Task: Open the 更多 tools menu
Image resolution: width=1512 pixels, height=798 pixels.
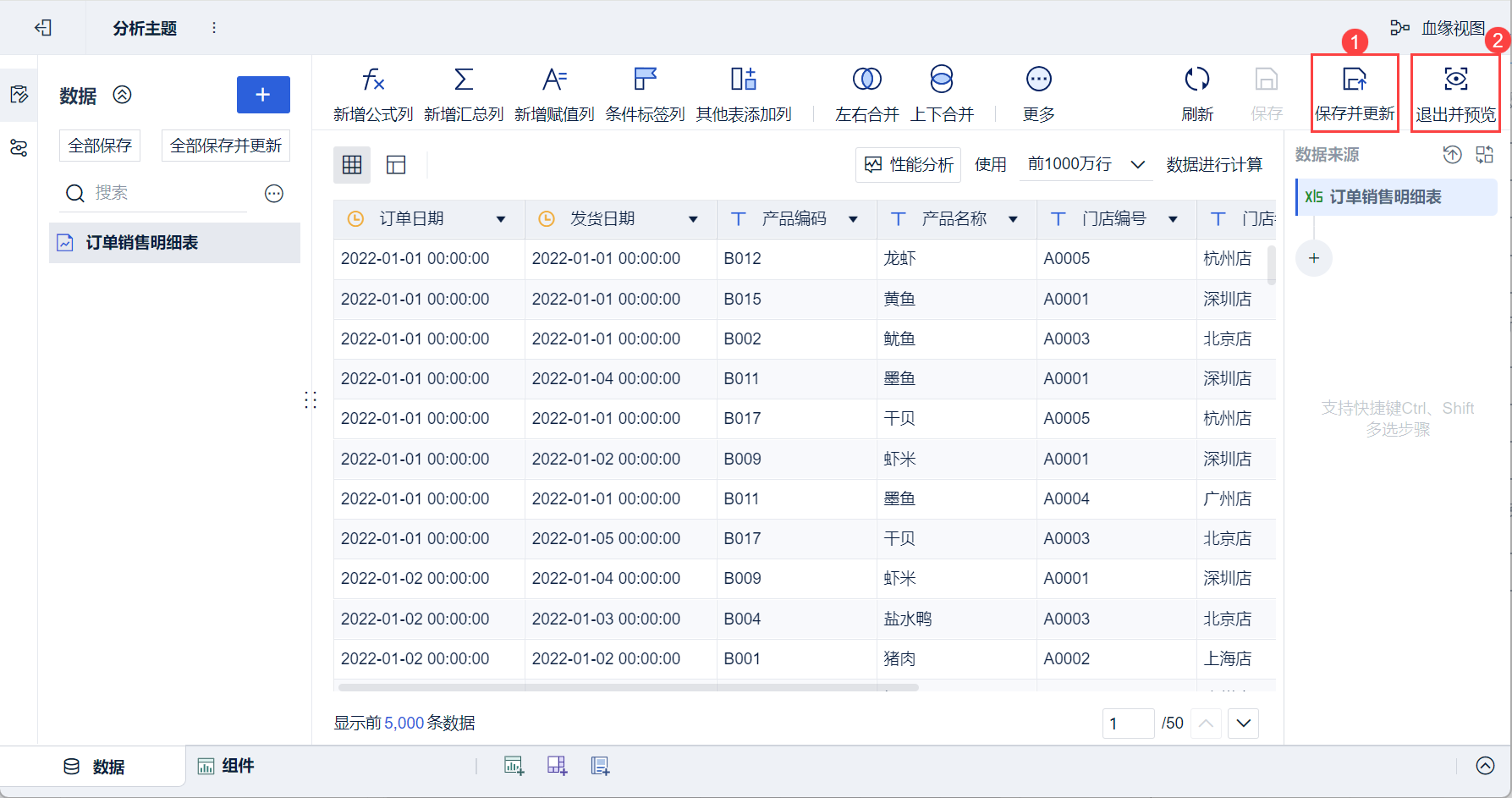Action: [1039, 95]
